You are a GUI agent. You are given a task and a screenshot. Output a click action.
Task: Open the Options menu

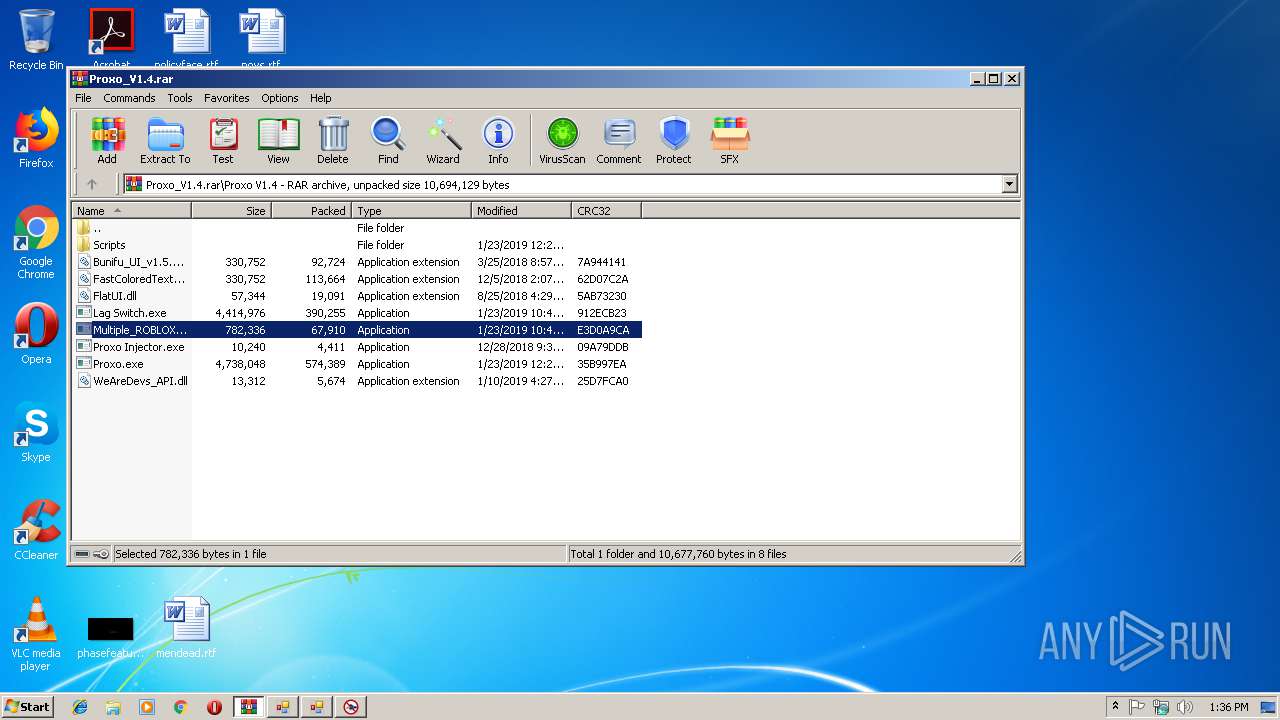coord(280,98)
